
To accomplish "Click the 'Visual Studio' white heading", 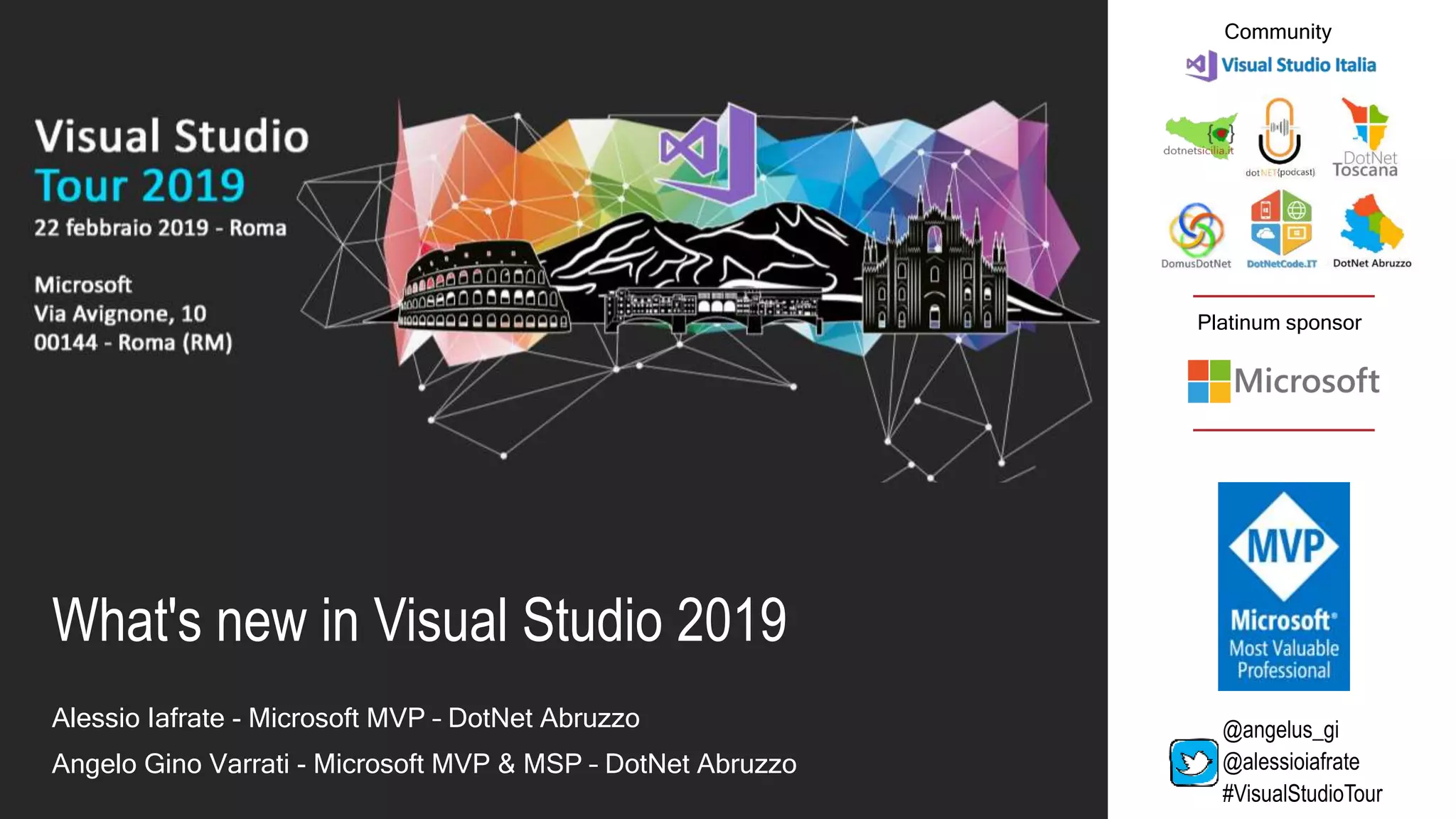I will [171, 136].
